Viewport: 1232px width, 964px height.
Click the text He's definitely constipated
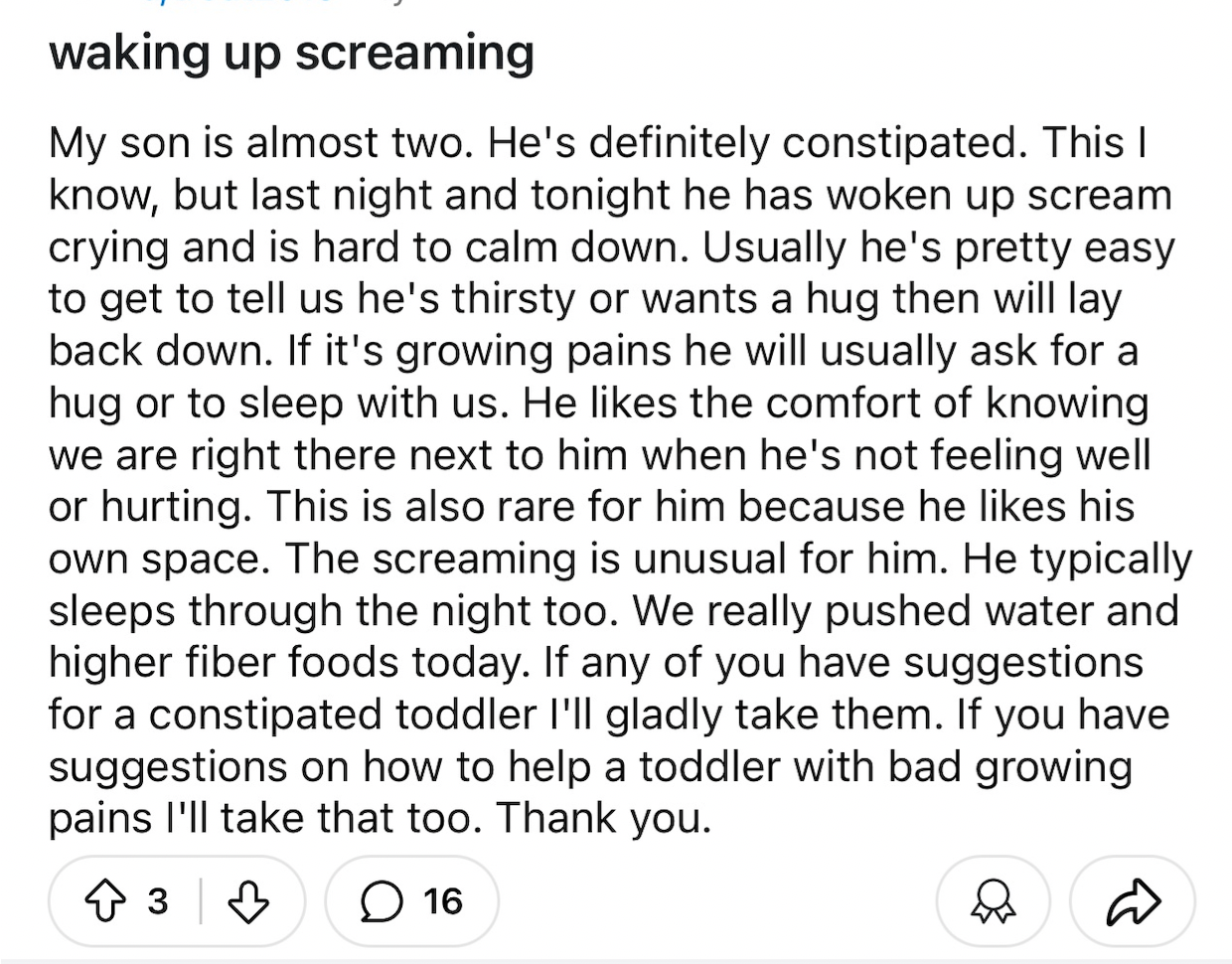[x=758, y=144]
